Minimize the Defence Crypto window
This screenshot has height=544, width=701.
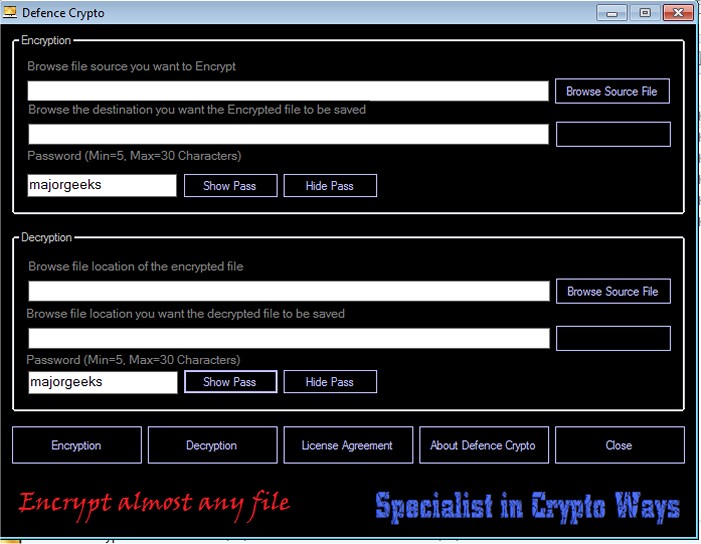tap(612, 13)
